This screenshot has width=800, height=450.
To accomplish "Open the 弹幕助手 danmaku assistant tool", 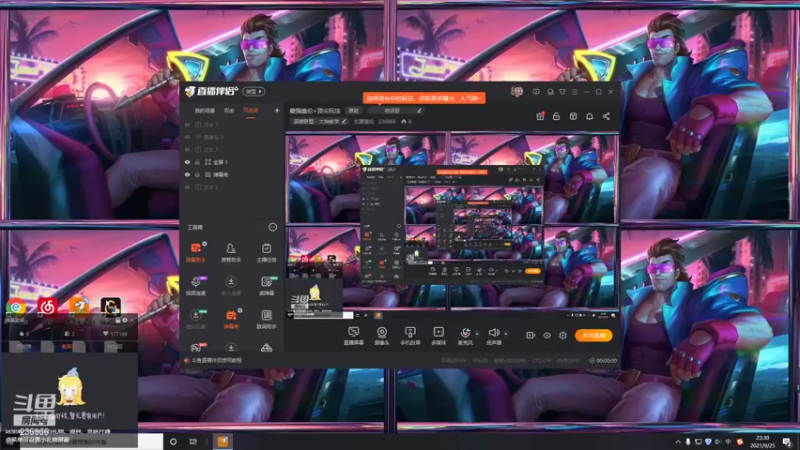I will (195, 252).
